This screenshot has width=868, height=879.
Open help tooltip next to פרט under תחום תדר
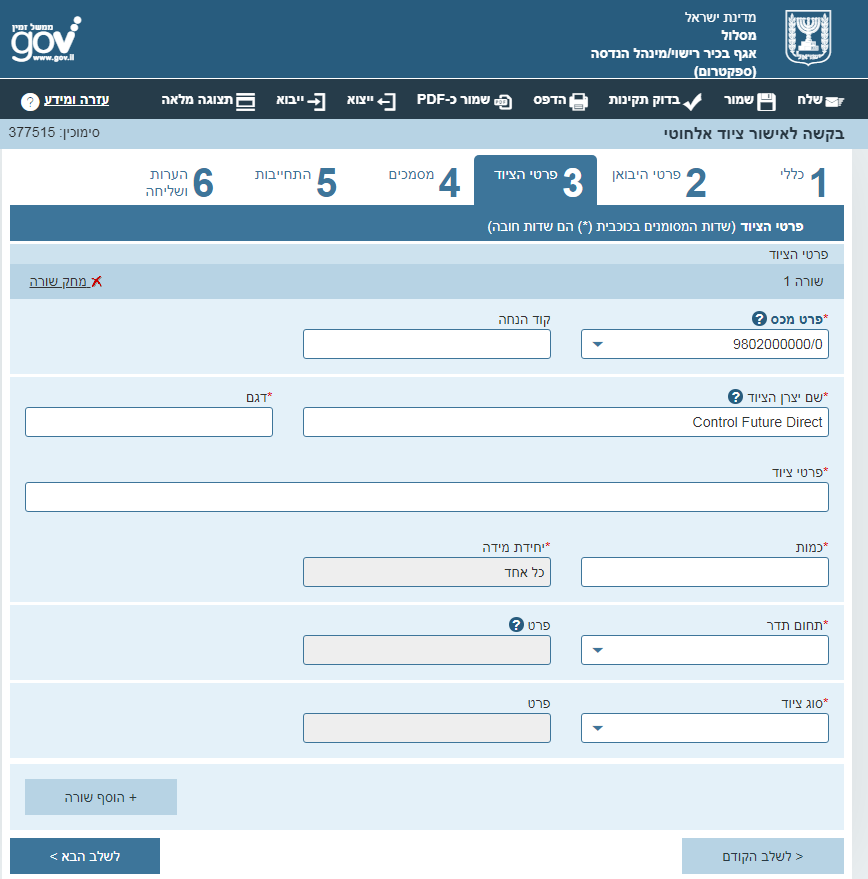pos(516,624)
